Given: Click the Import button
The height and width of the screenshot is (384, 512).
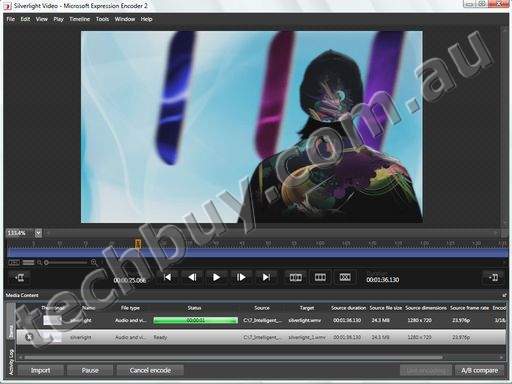Looking at the screenshot, I should click(x=40, y=370).
